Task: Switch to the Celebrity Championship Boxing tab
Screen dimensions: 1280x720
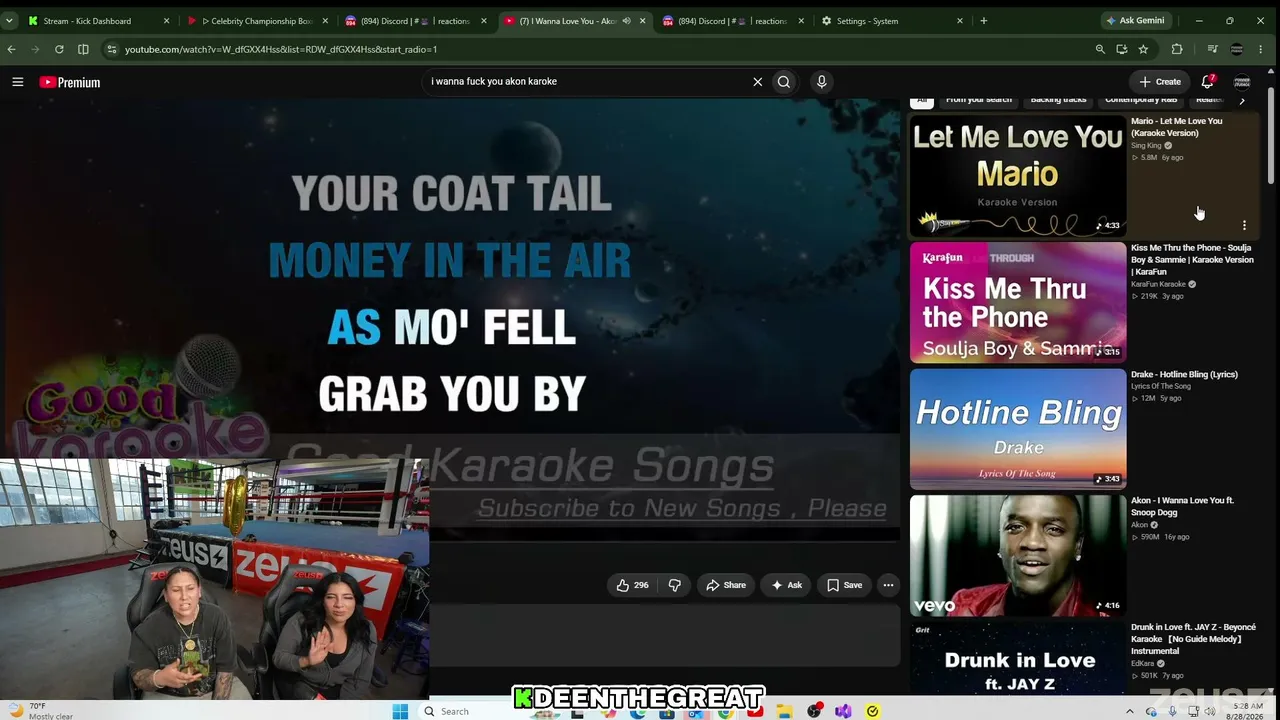Action: pos(257,21)
